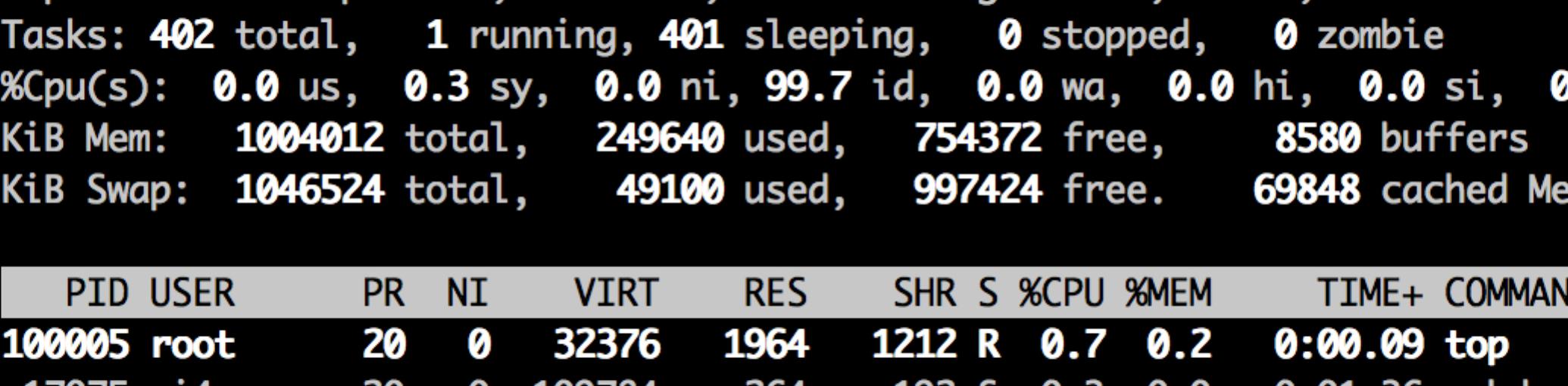Select the SHR column header
1568x386 pixels.
click(924, 293)
